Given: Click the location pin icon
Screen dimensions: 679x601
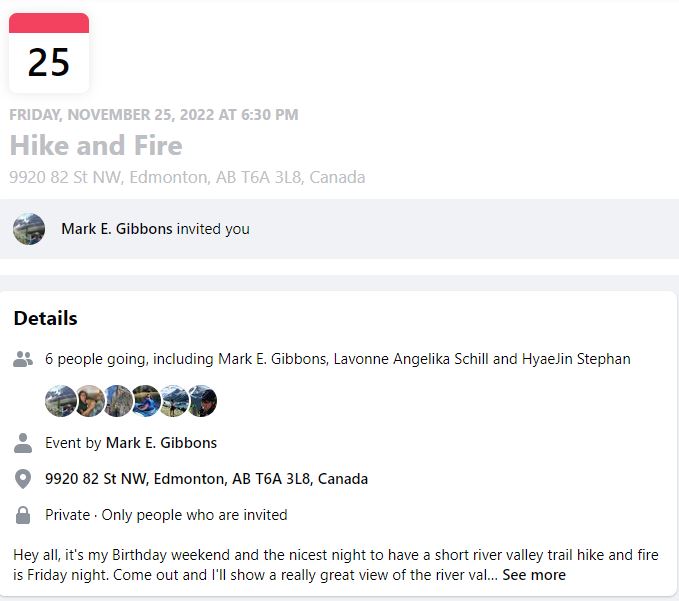Looking at the screenshot, I should tap(23, 479).
